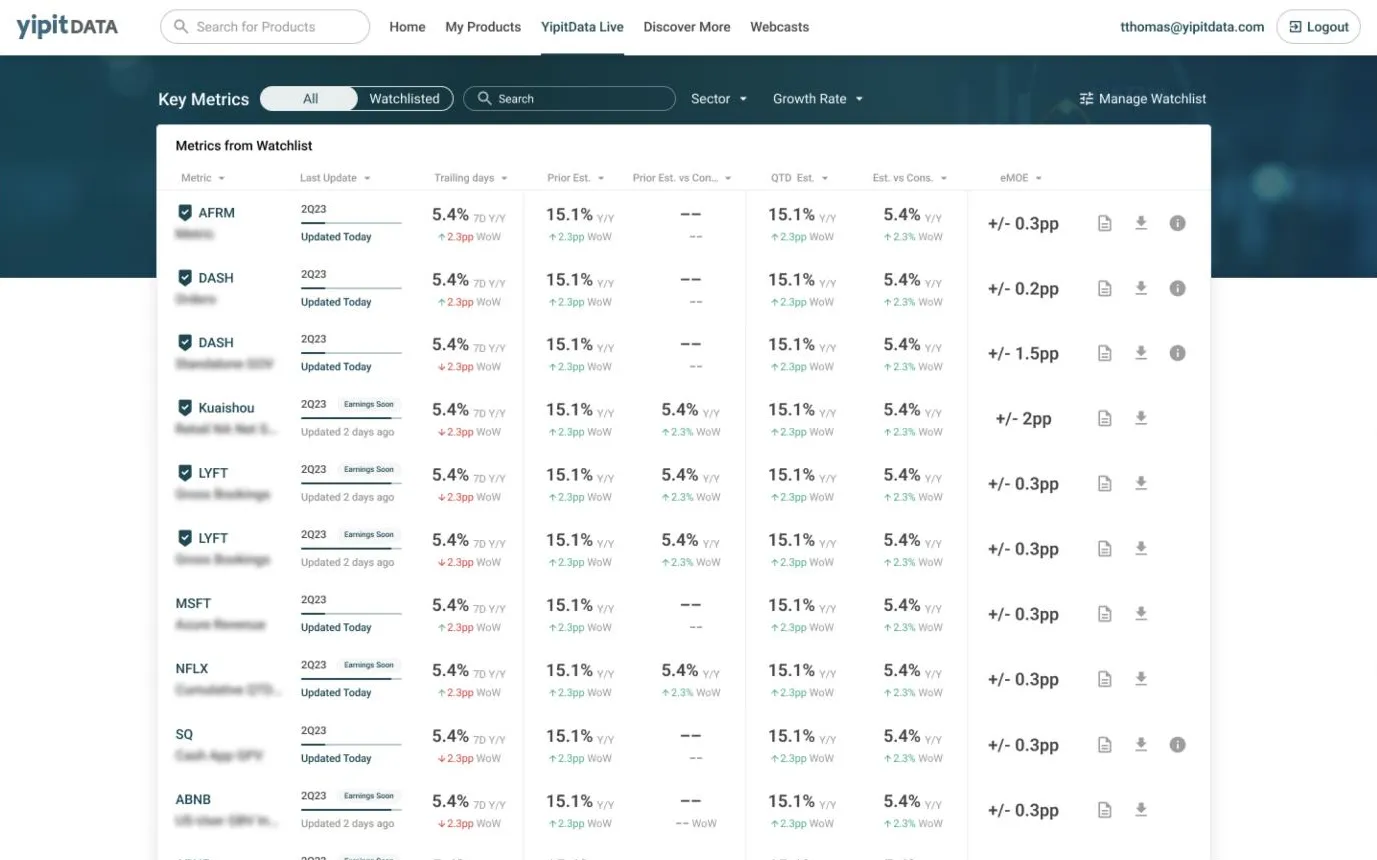
Task: Open the Webcasts nav item
Action: [x=780, y=27]
